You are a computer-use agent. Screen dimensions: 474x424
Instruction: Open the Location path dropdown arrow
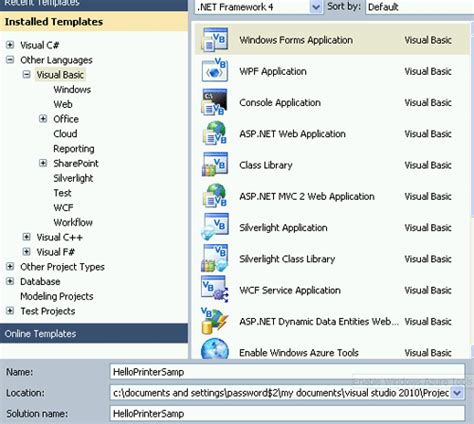[x=457, y=393]
